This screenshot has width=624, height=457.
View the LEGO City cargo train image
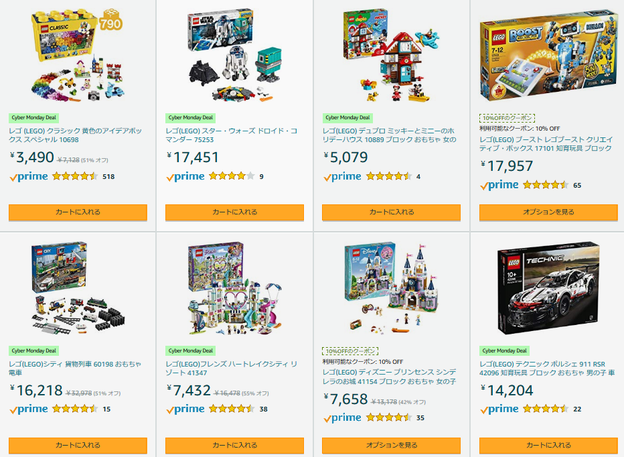[x=78, y=288]
